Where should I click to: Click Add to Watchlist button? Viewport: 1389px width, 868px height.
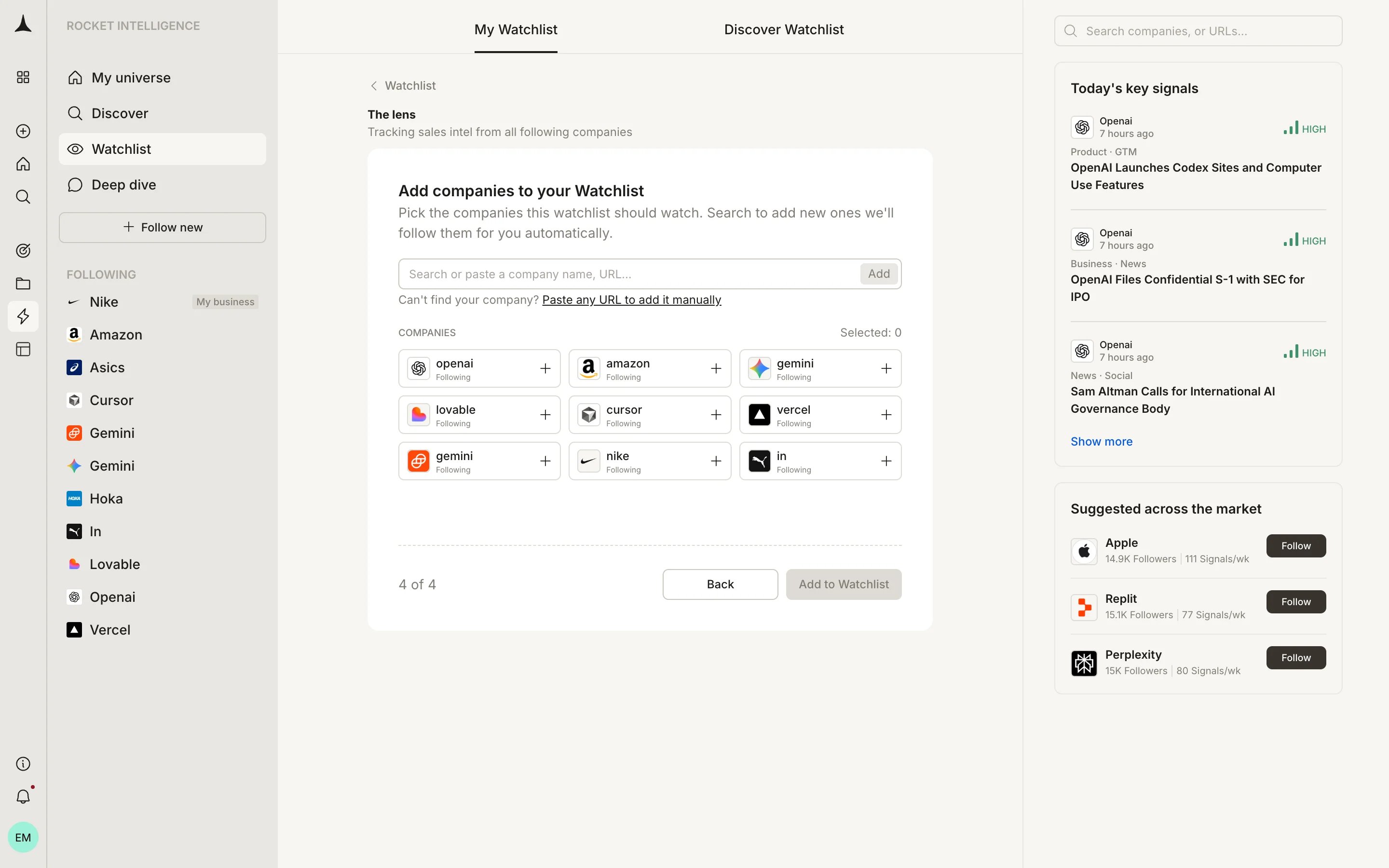pos(843,584)
